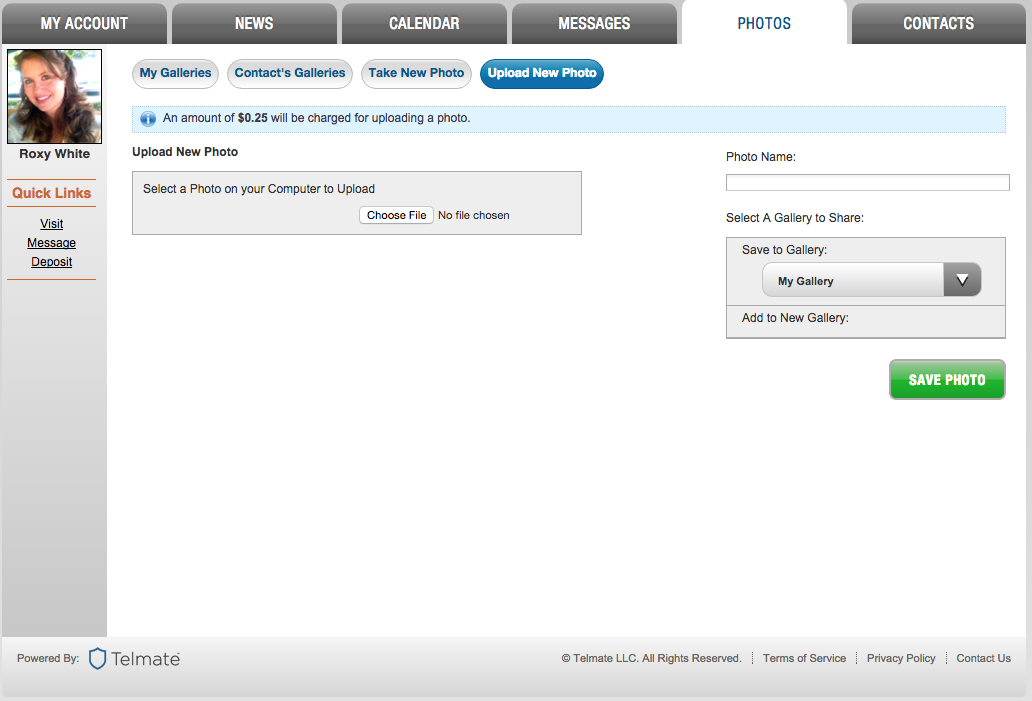
Task: Go to the Messages tab
Action: pos(594,23)
